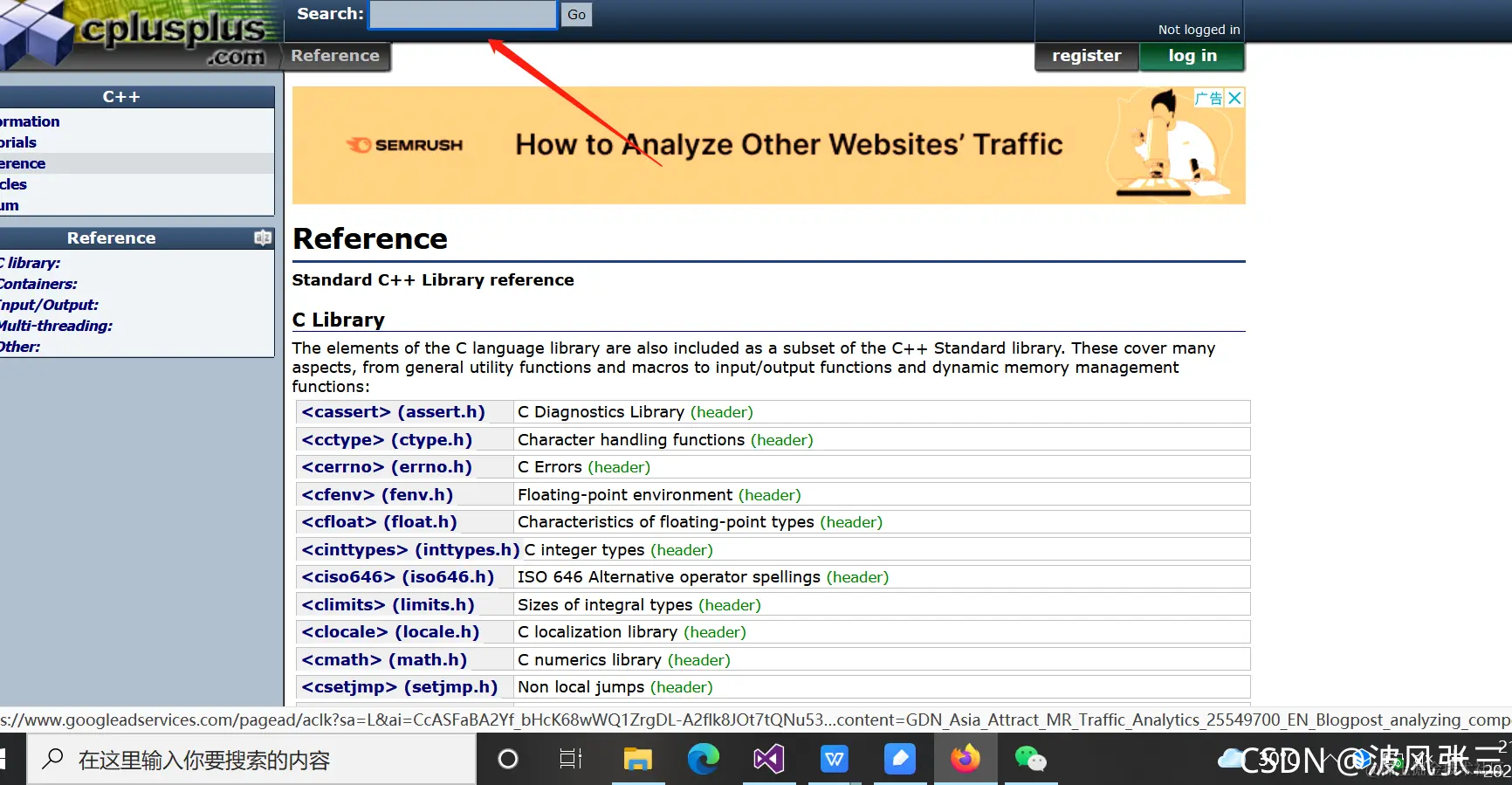The width and height of the screenshot is (1512, 785).
Task: Open the <cmath> (math.h) reference
Action: point(384,660)
